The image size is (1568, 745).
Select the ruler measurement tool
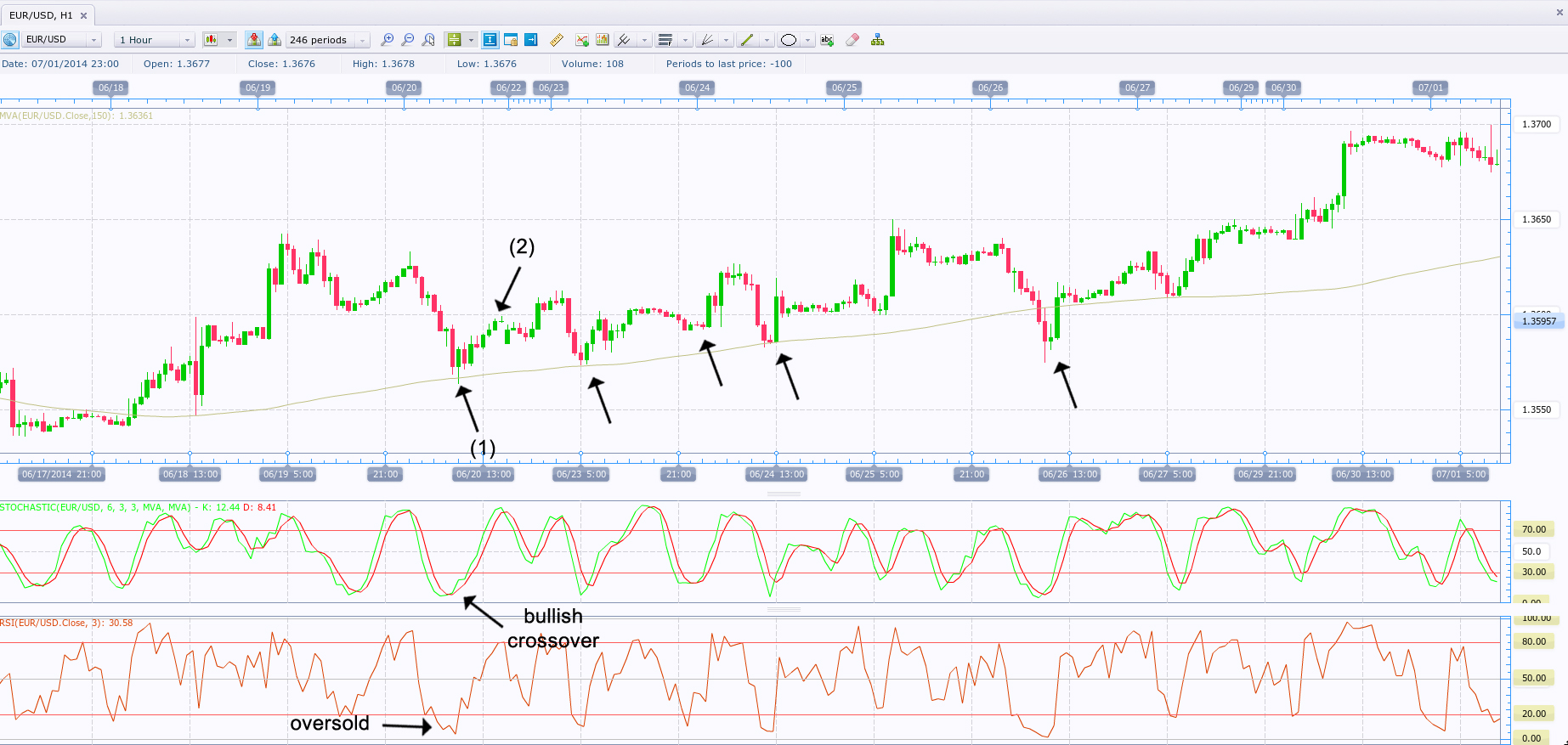click(557, 40)
